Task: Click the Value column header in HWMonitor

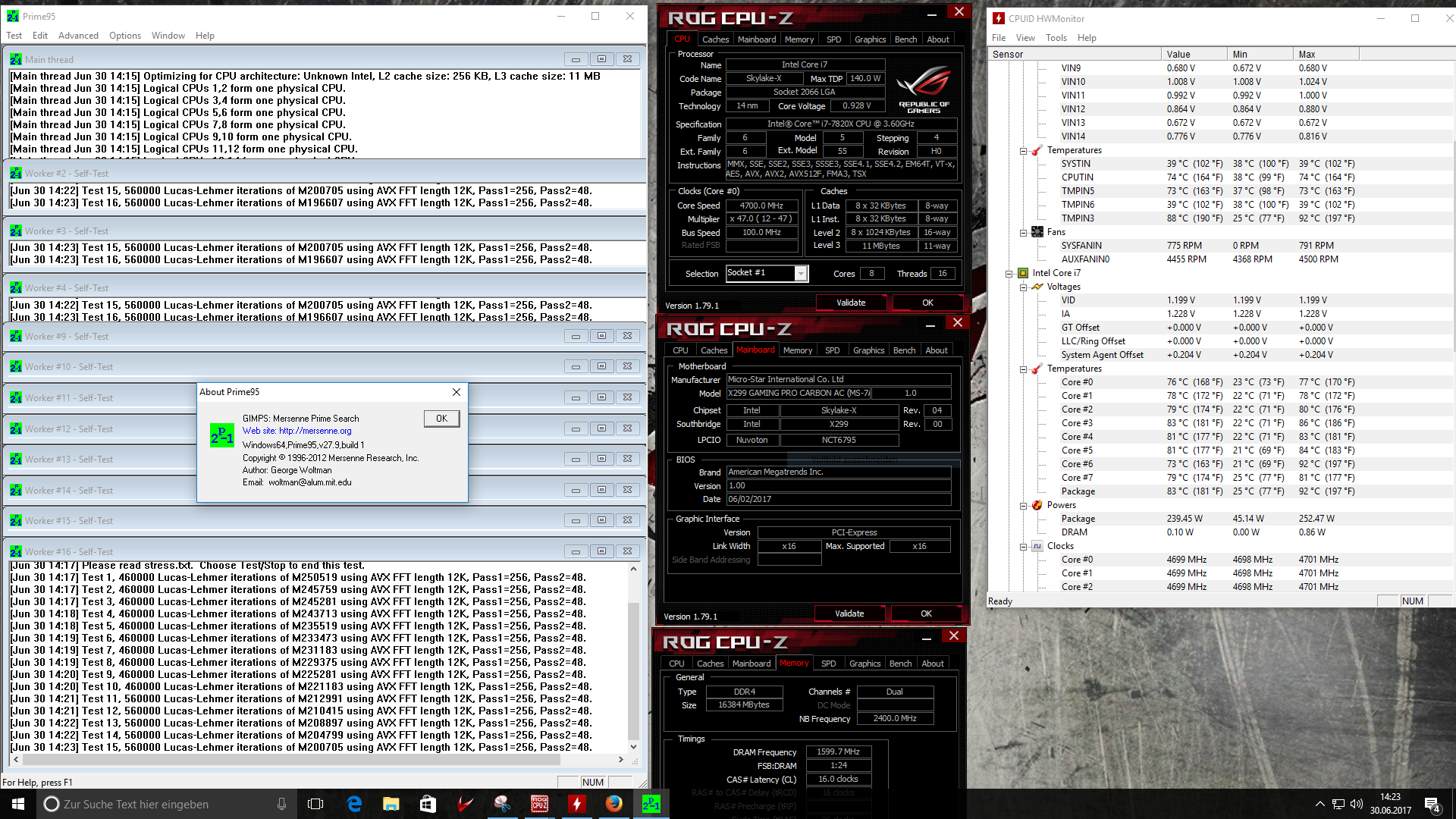Action: (1194, 54)
